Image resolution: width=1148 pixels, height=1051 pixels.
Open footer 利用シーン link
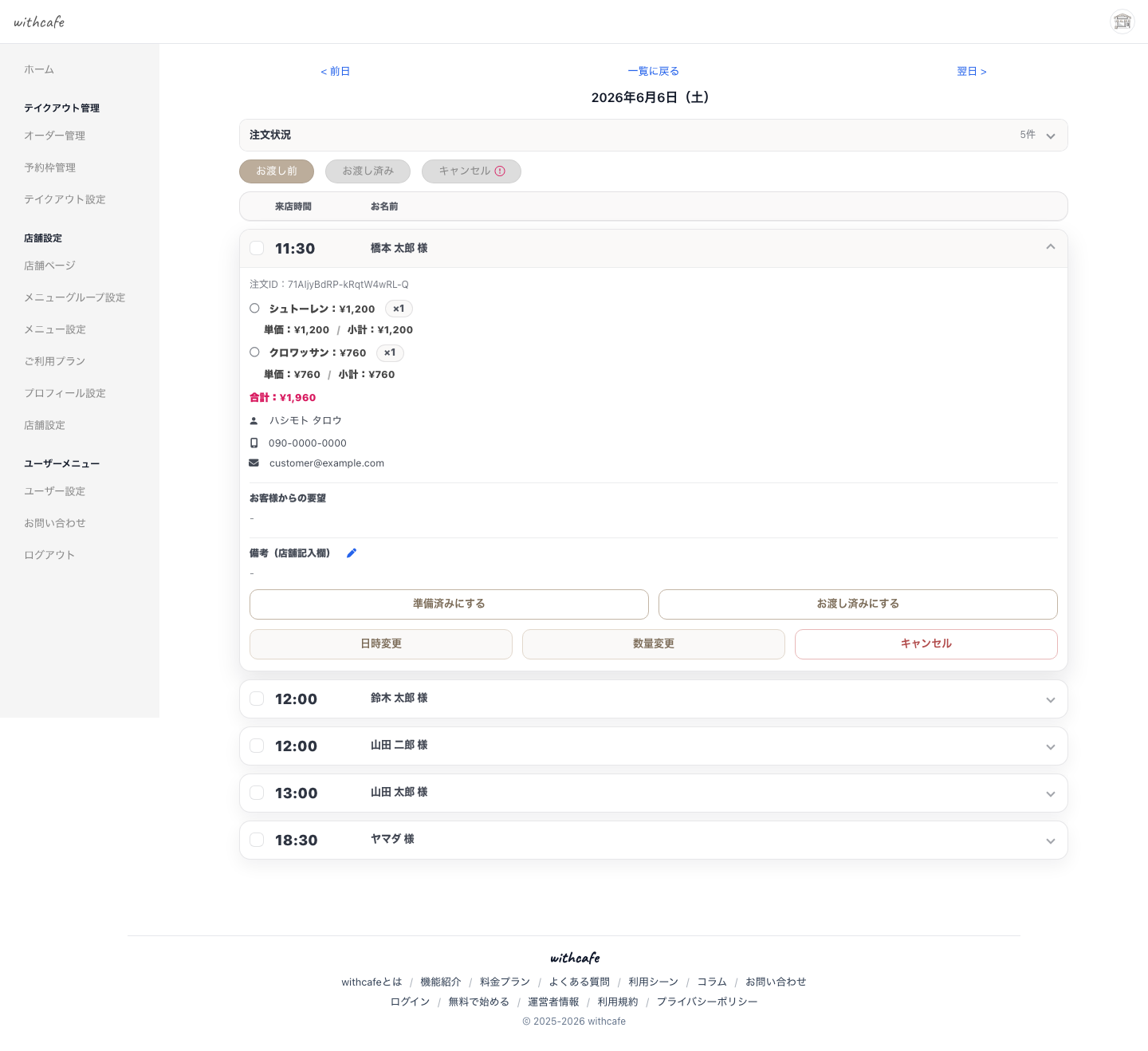pos(653,982)
